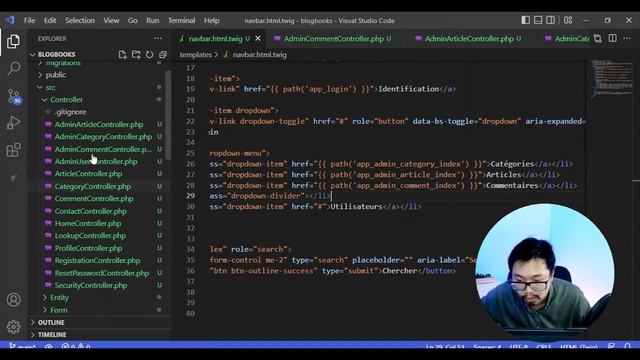
Task: Open CommentController.php file
Action: pos(94,199)
